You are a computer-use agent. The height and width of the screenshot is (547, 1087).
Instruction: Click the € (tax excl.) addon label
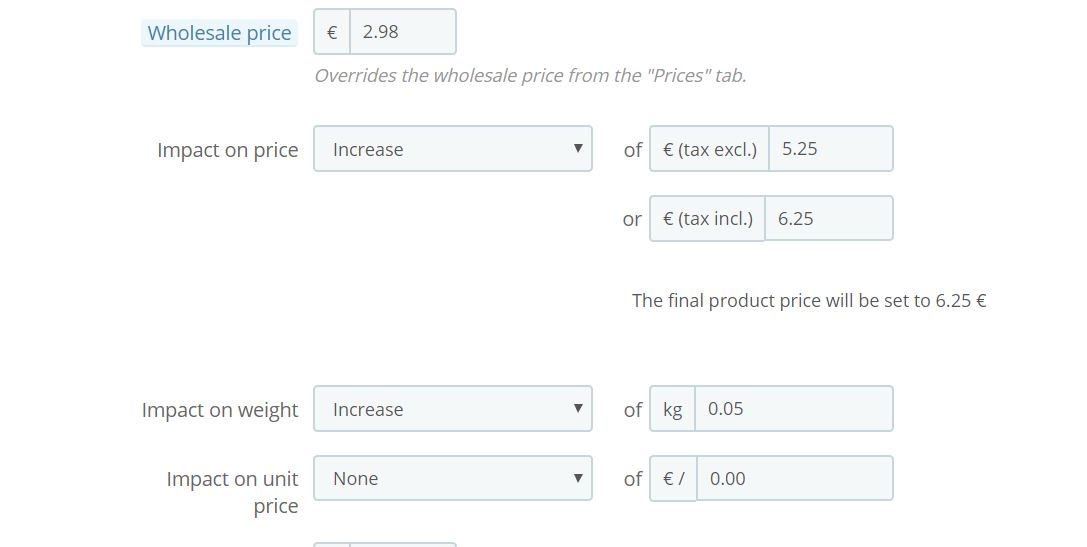(x=709, y=149)
